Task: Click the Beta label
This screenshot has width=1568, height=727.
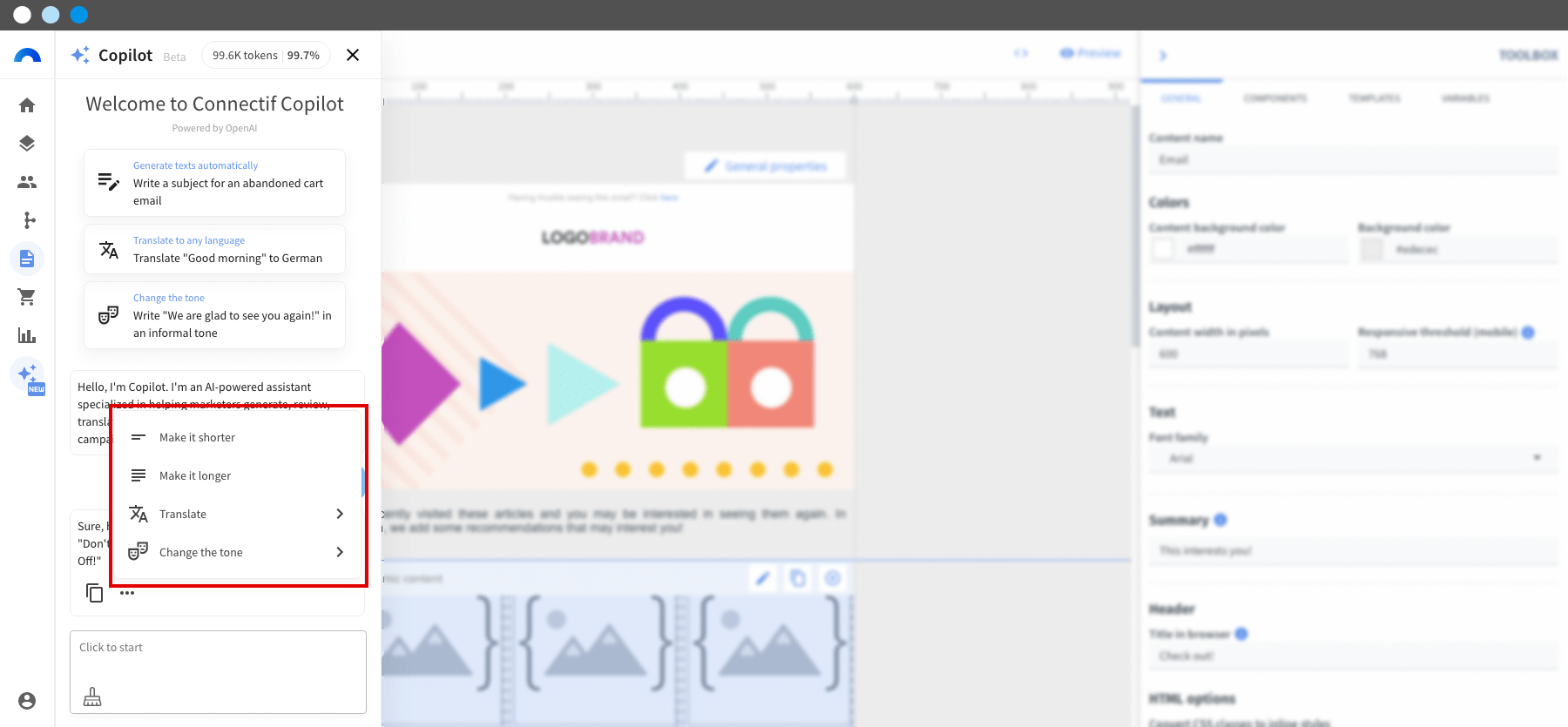Action: click(x=174, y=57)
